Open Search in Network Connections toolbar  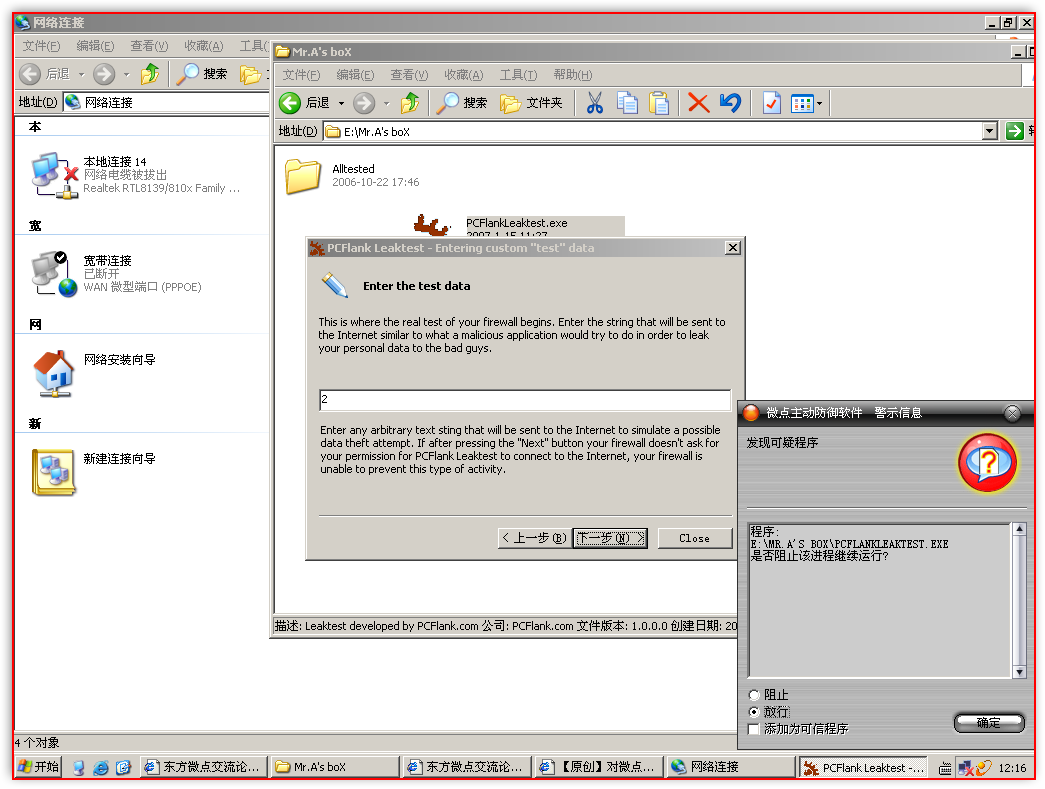(x=201, y=74)
